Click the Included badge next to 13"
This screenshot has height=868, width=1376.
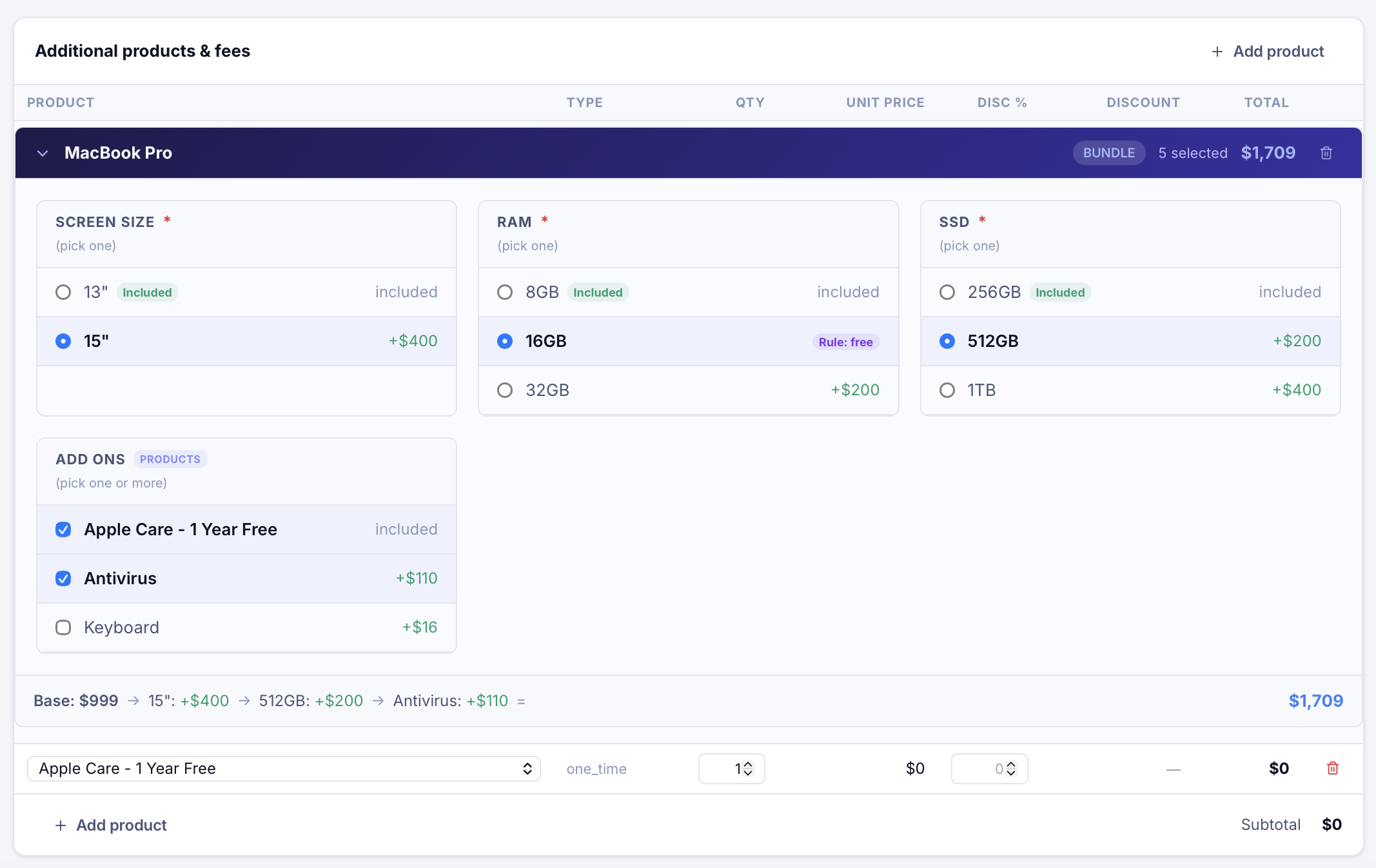click(x=147, y=293)
